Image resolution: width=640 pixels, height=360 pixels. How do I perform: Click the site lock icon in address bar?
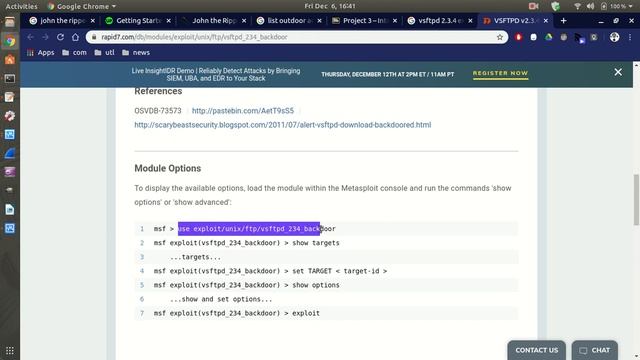point(94,37)
